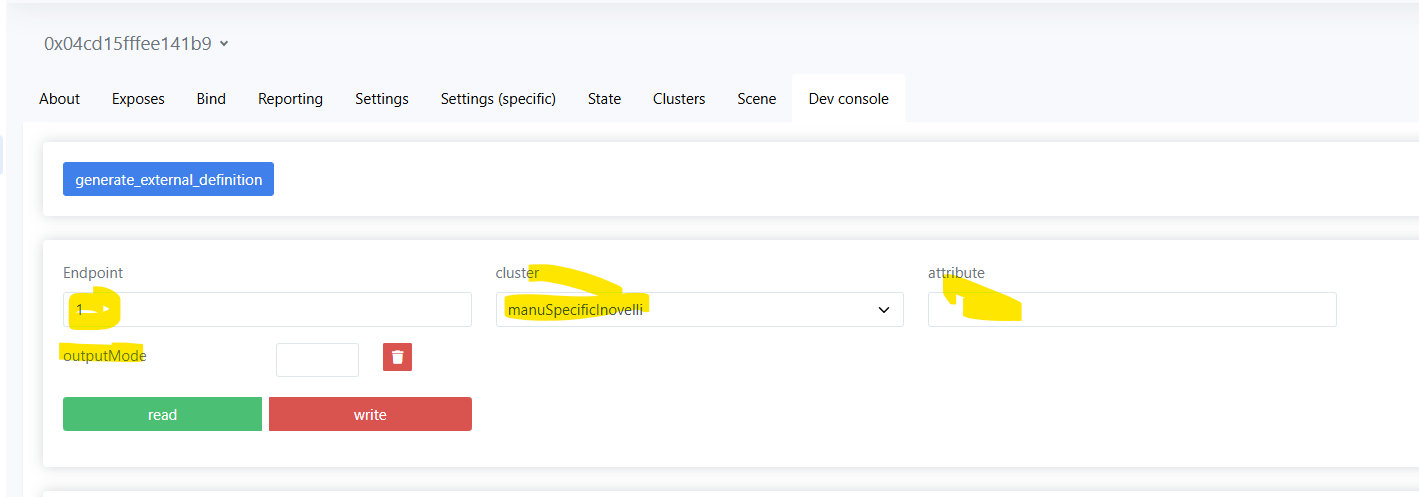Open the State tab
The height and width of the screenshot is (497, 1419).
[604, 99]
